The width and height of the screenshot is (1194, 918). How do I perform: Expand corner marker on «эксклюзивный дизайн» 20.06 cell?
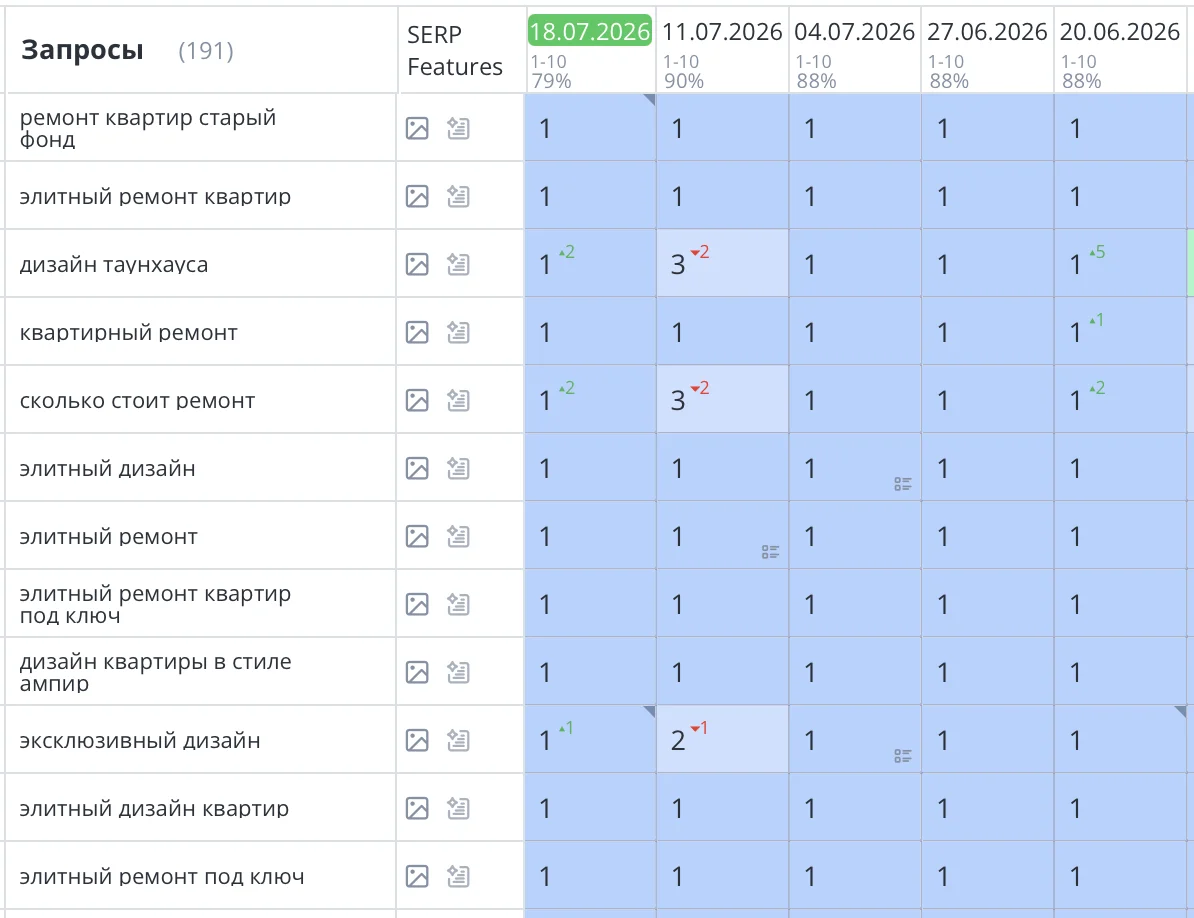[x=1180, y=712]
